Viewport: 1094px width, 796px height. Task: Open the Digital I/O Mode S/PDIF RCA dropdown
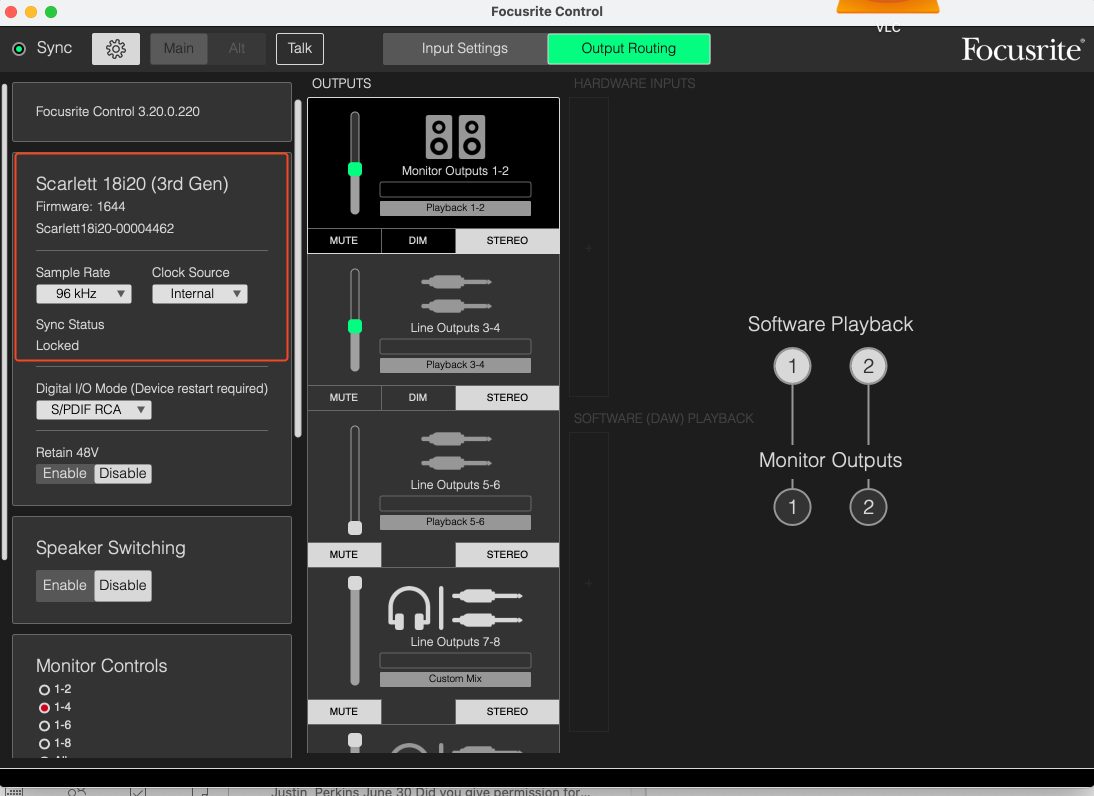click(93, 410)
